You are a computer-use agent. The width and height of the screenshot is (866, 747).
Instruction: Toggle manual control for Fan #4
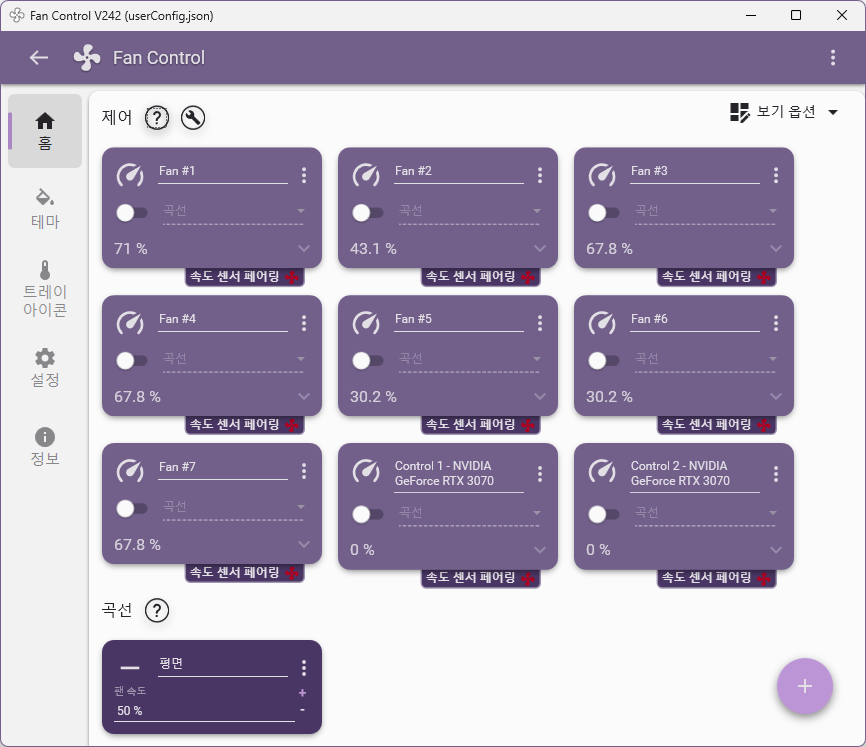click(131, 360)
